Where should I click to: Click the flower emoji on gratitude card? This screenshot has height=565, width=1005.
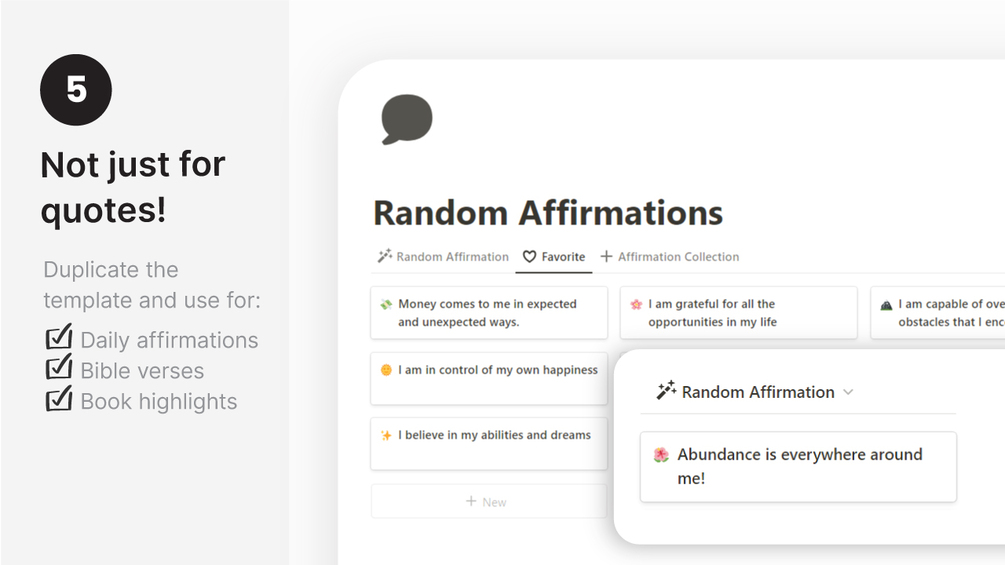pyautogui.click(x=636, y=305)
